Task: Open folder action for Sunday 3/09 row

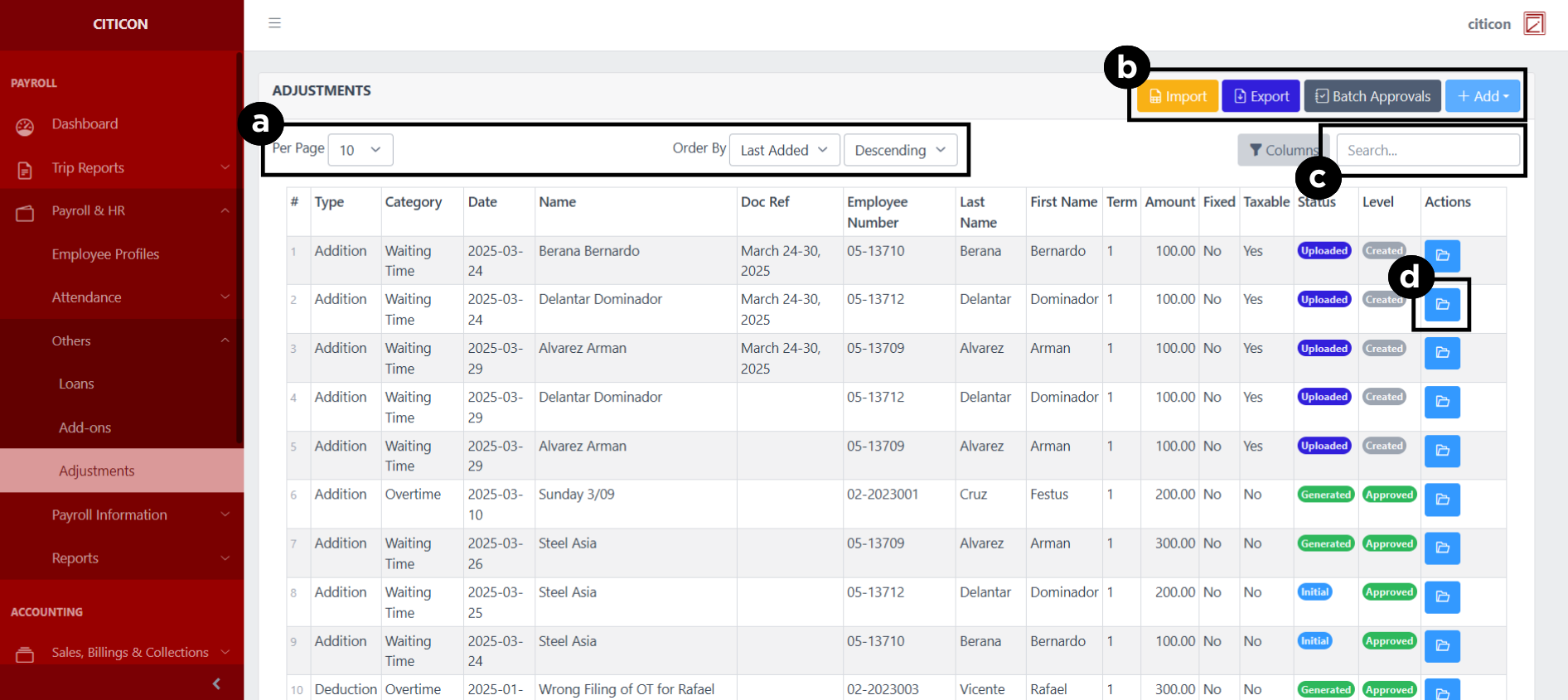Action: (x=1441, y=500)
